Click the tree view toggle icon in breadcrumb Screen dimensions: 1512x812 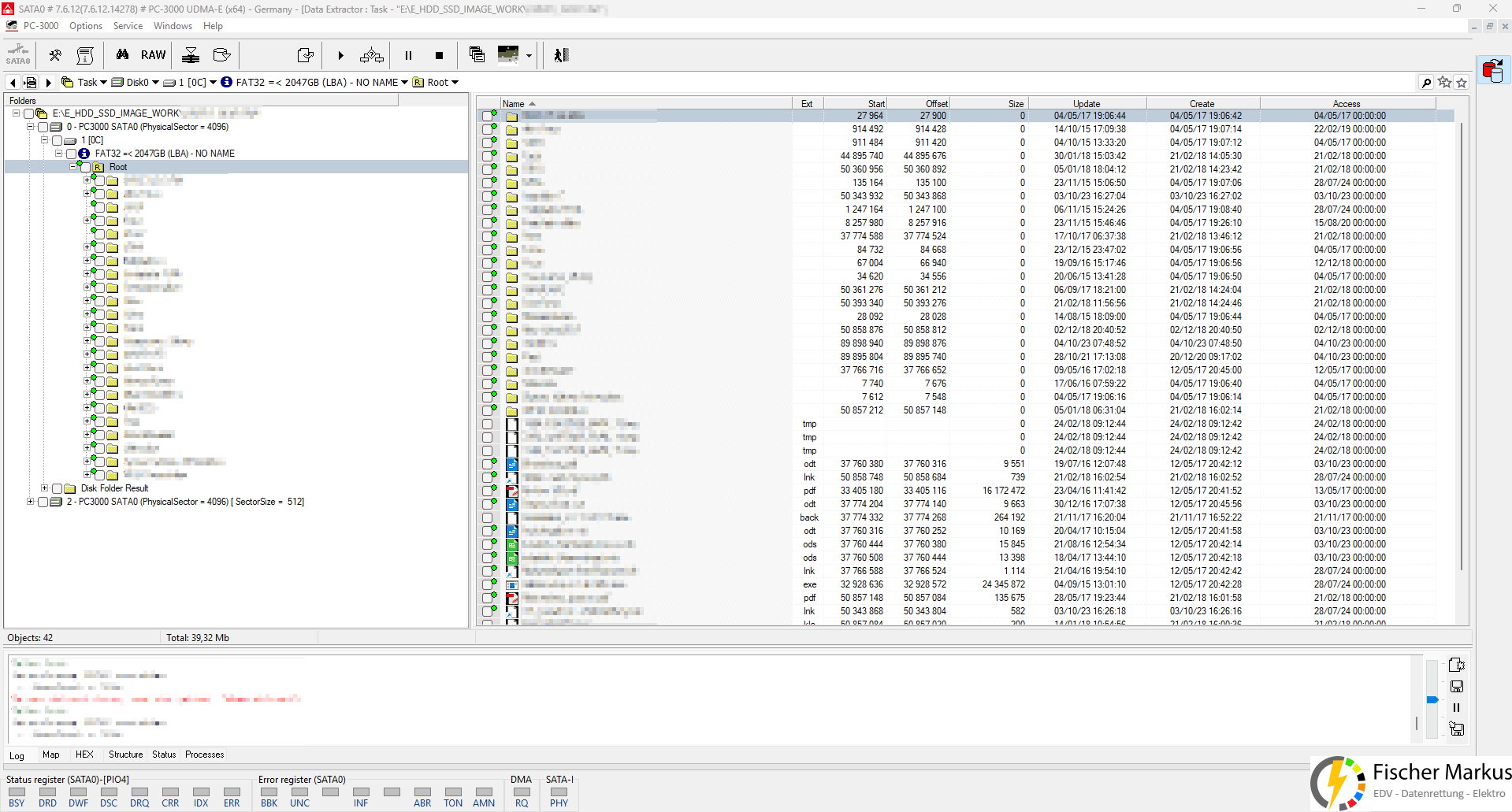point(30,83)
